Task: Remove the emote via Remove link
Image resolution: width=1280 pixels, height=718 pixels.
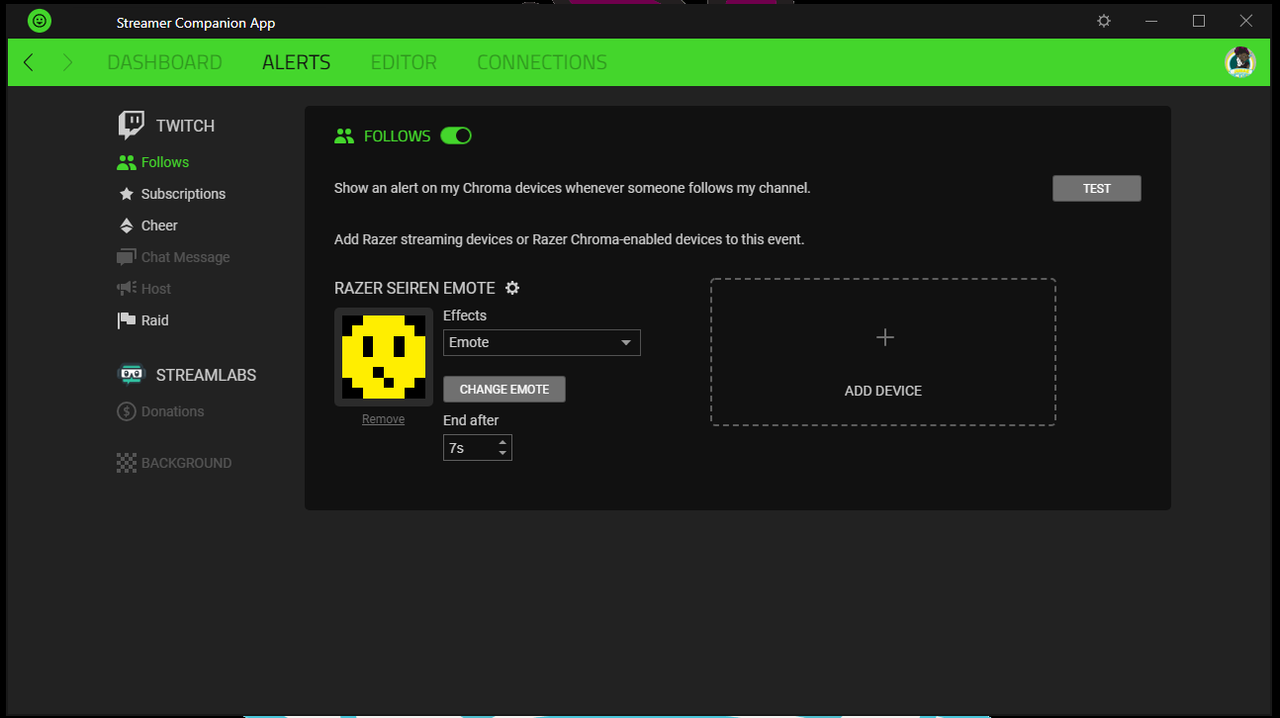Action: [x=383, y=419]
